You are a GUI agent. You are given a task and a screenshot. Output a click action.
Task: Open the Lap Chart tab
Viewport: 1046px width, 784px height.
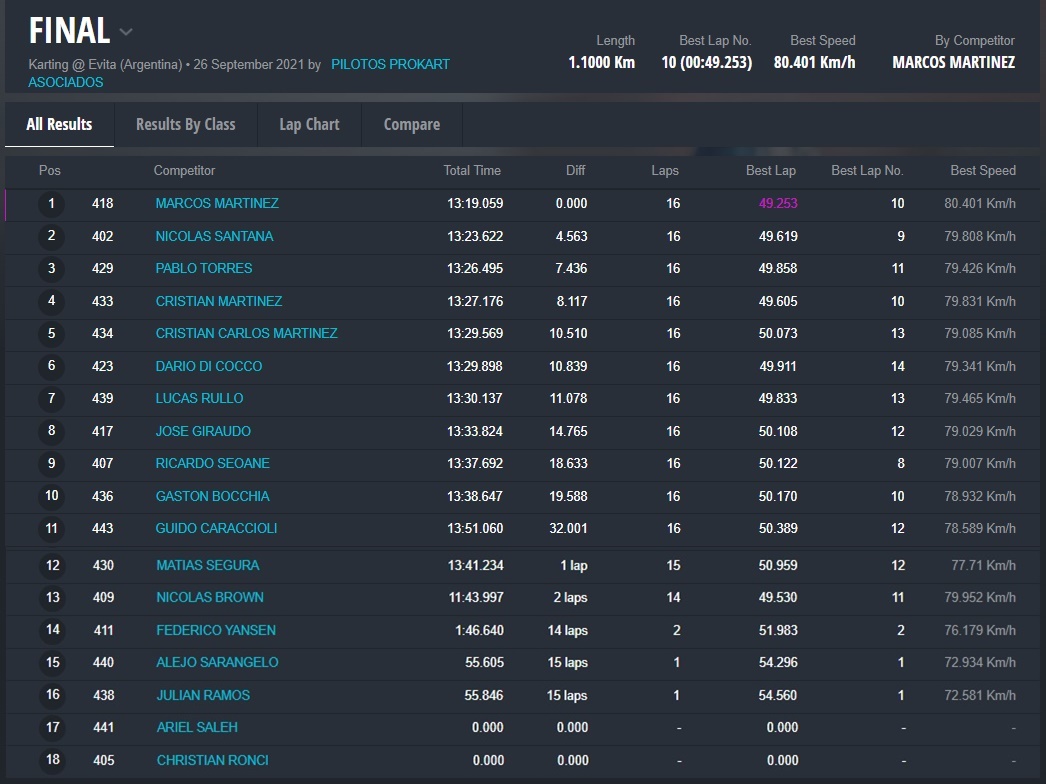pos(309,125)
